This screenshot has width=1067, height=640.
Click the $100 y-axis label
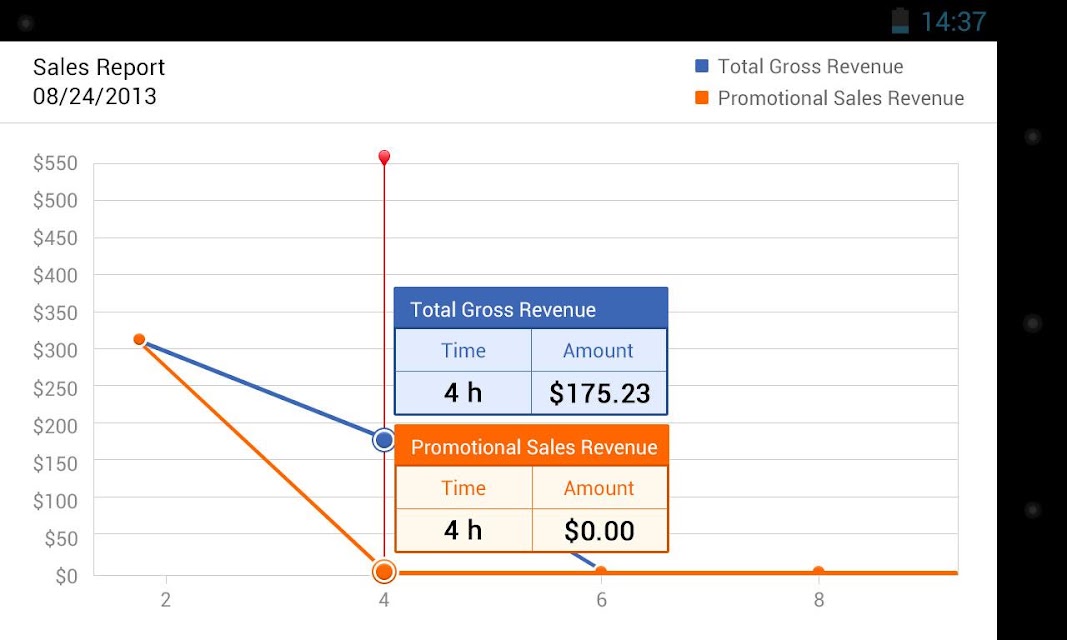55,501
